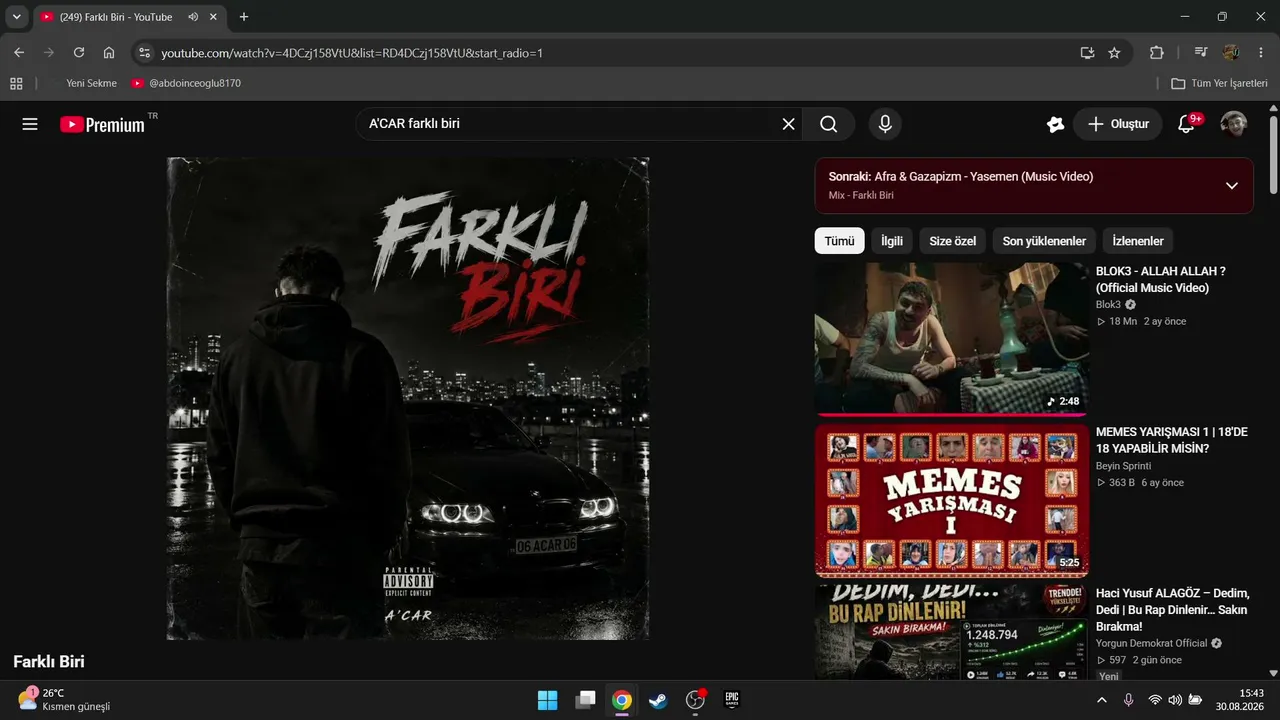
Task: Switch to Chrome on the taskbar
Action: click(622, 700)
